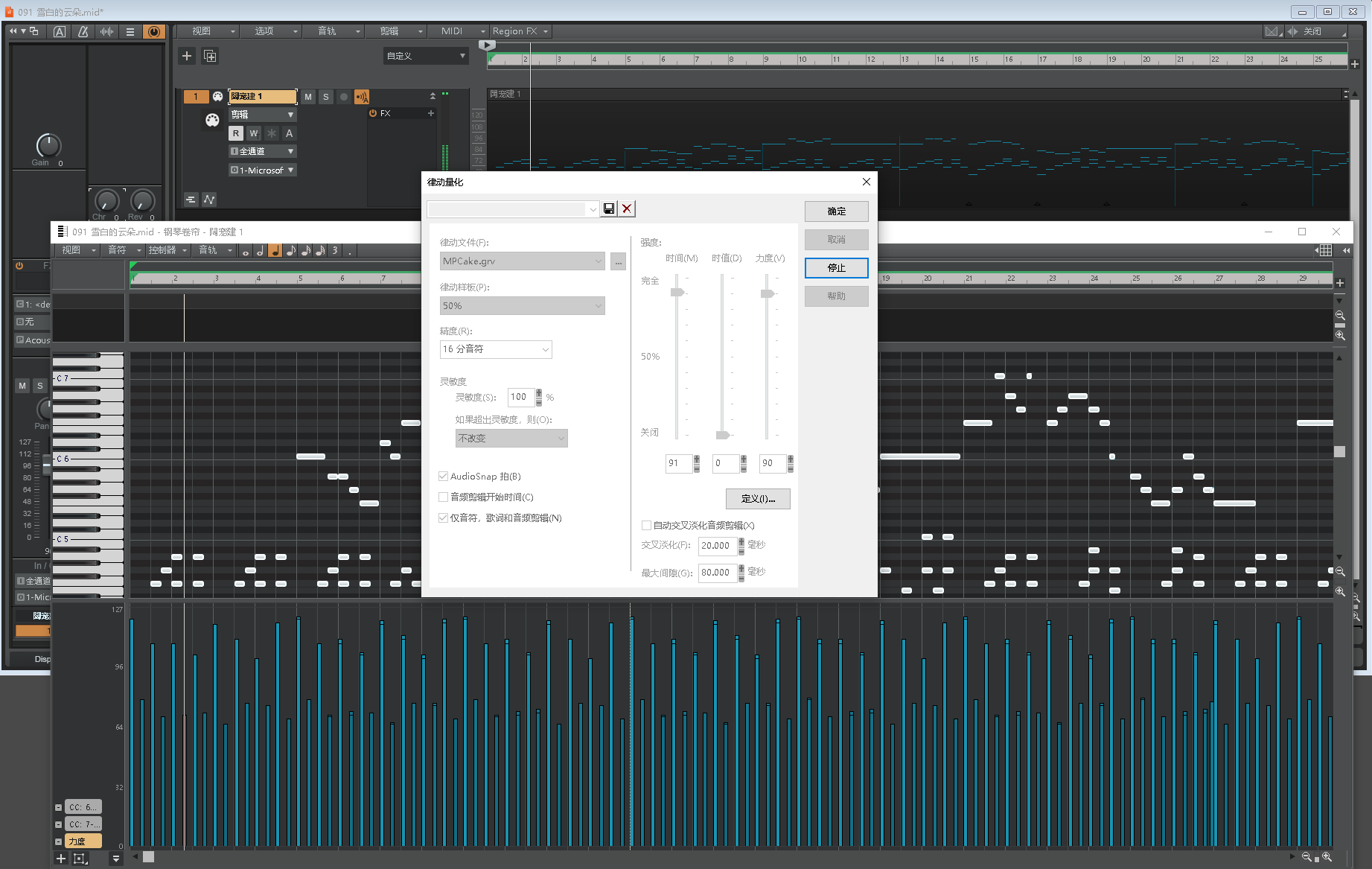Open the 自定义 track control dropdown

tap(426, 56)
